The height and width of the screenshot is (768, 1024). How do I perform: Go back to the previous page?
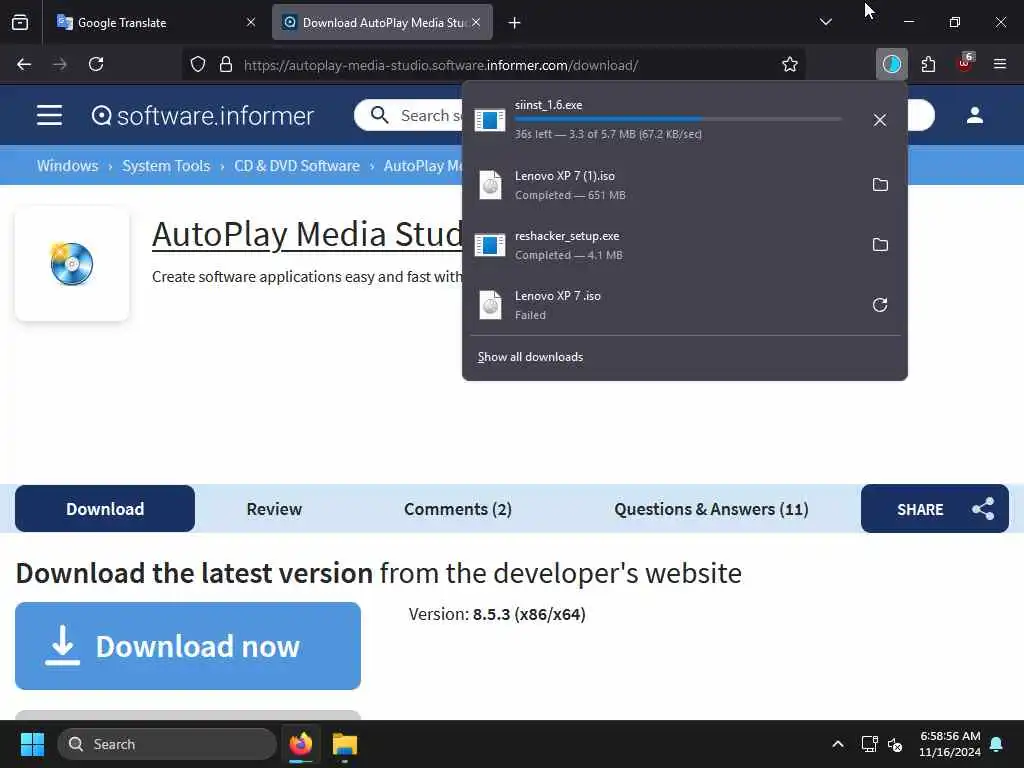[x=24, y=64]
